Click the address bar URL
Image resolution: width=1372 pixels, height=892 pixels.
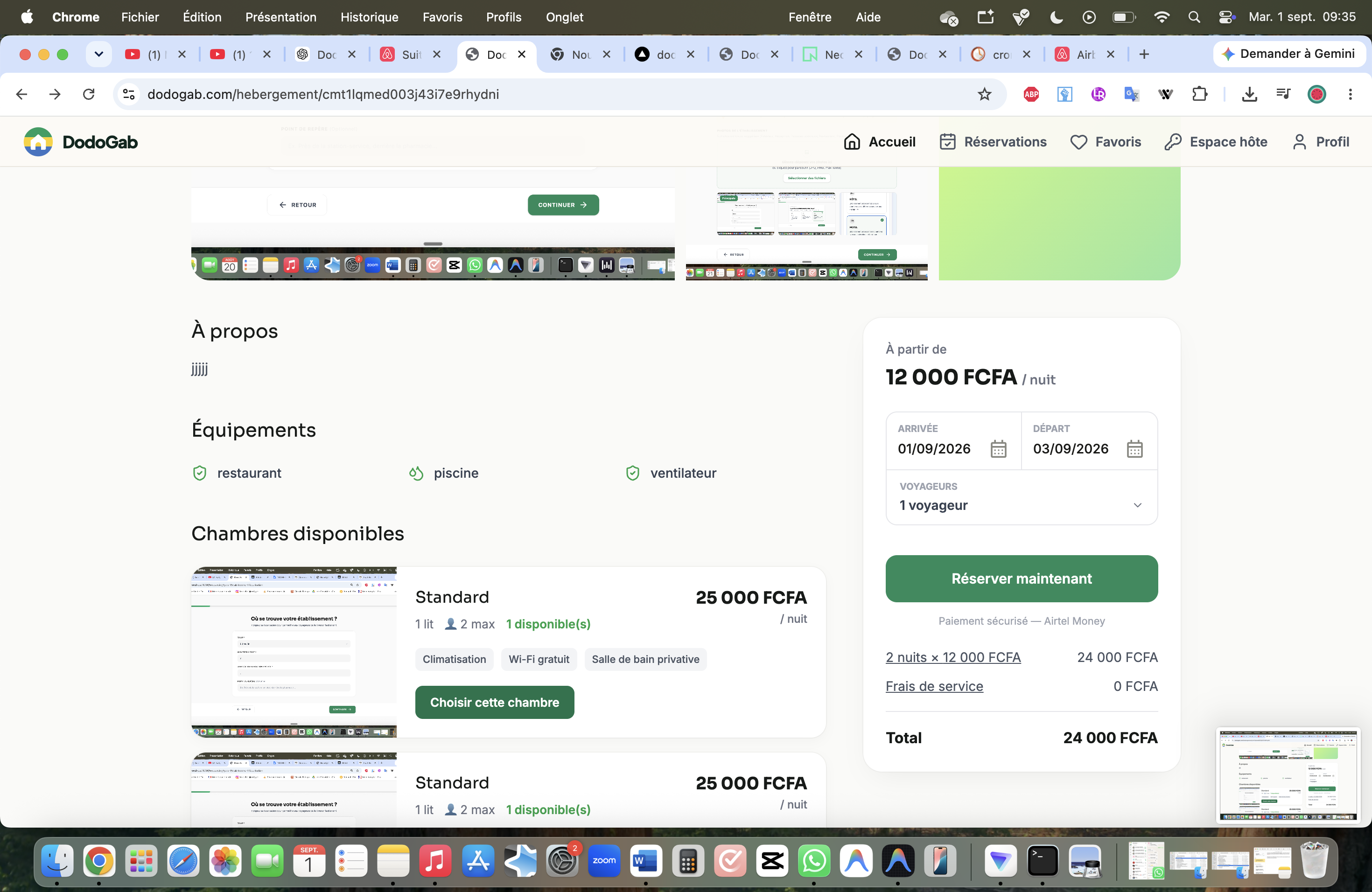(x=323, y=94)
